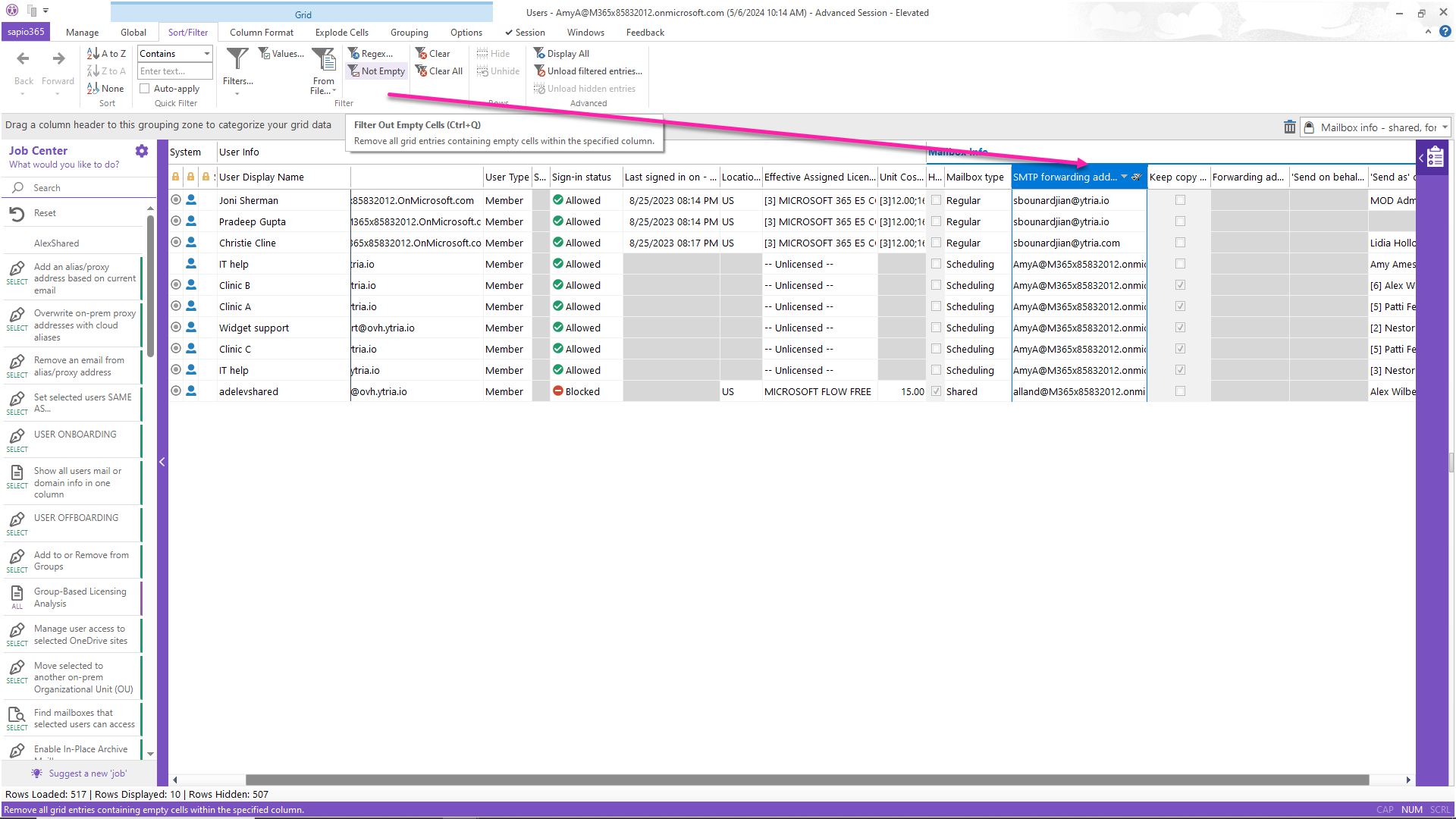
Task: Toggle Keep copy checkbox for Clinic C
Action: [x=1180, y=349]
